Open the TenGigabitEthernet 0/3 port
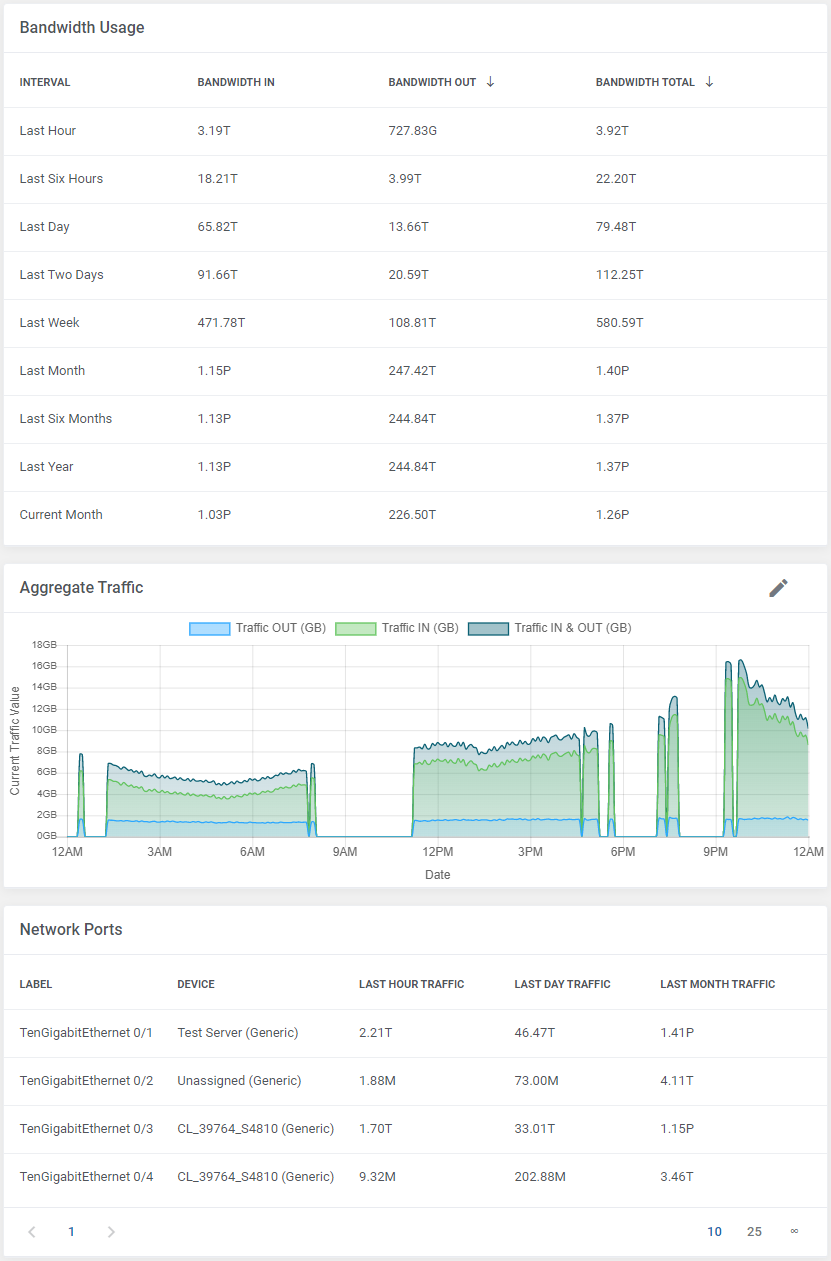This screenshot has height=1261, width=831. pos(86,1128)
